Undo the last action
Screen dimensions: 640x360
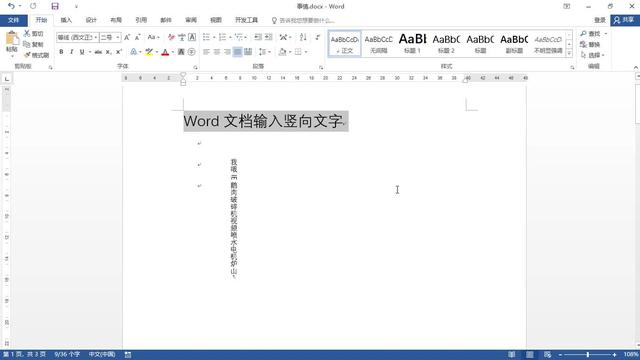click(x=11, y=6)
